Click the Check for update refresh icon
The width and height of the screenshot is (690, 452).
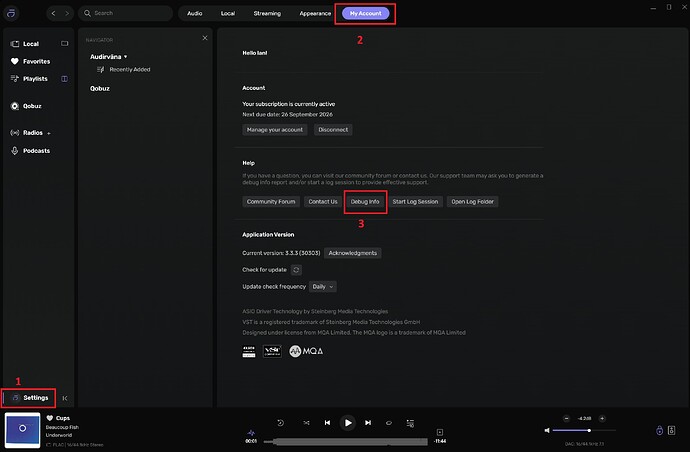(x=297, y=270)
